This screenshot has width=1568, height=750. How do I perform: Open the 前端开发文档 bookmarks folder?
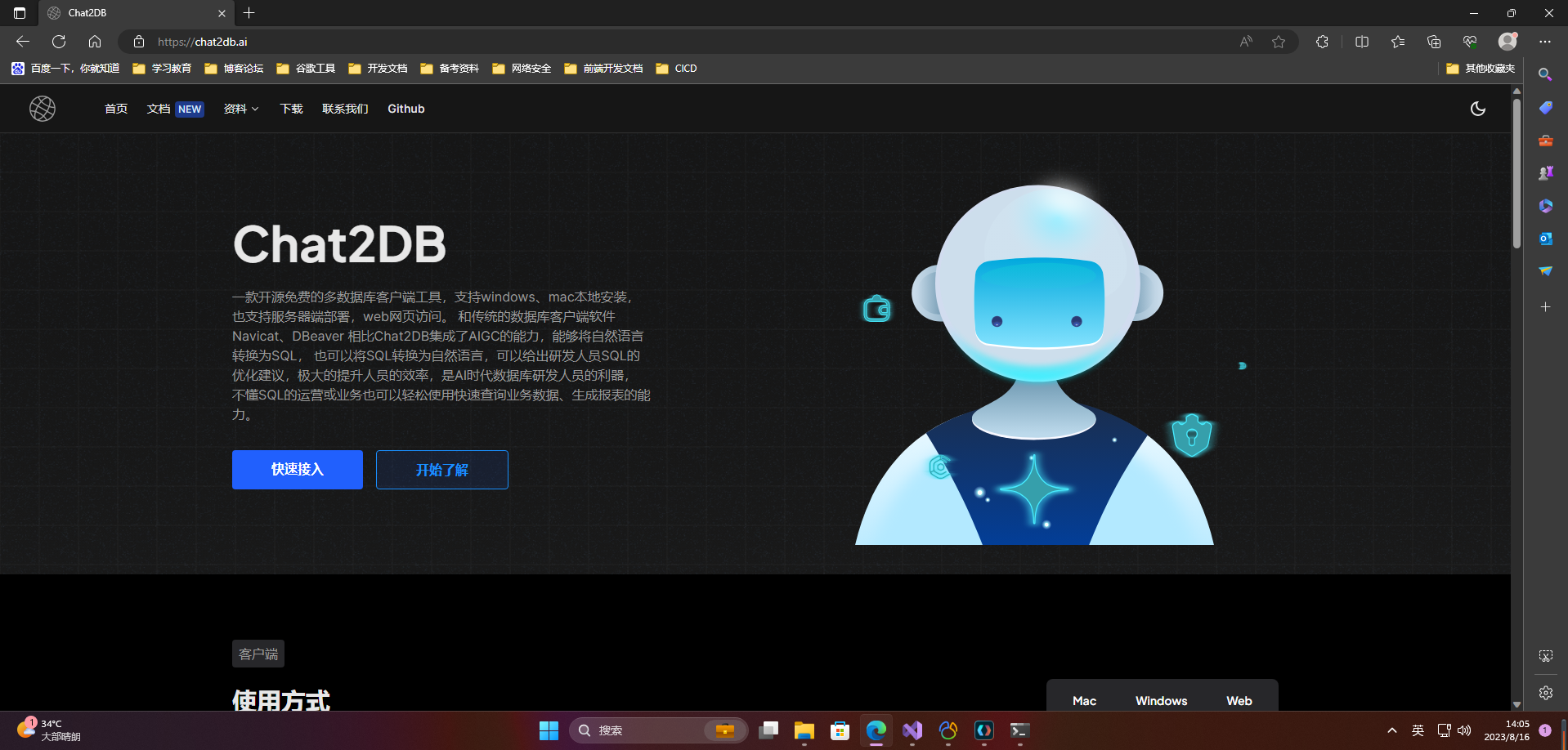pos(603,69)
